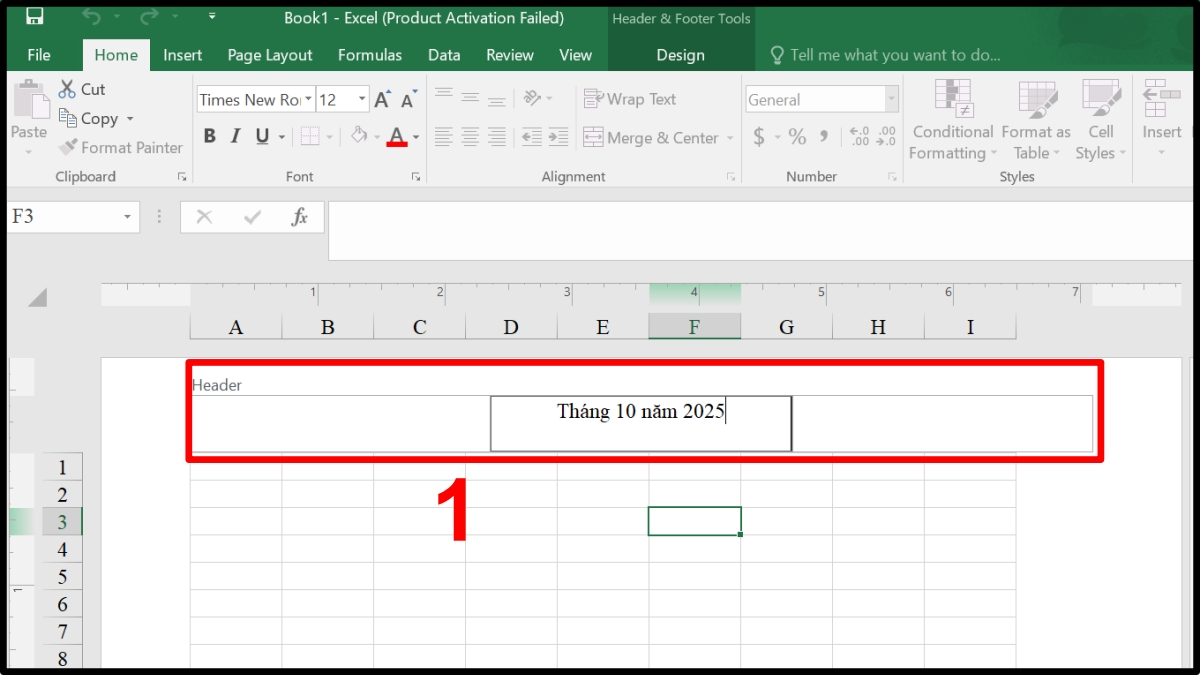Click the Format as Table icon
The image size is (1200, 675).
pos(1035,120)
